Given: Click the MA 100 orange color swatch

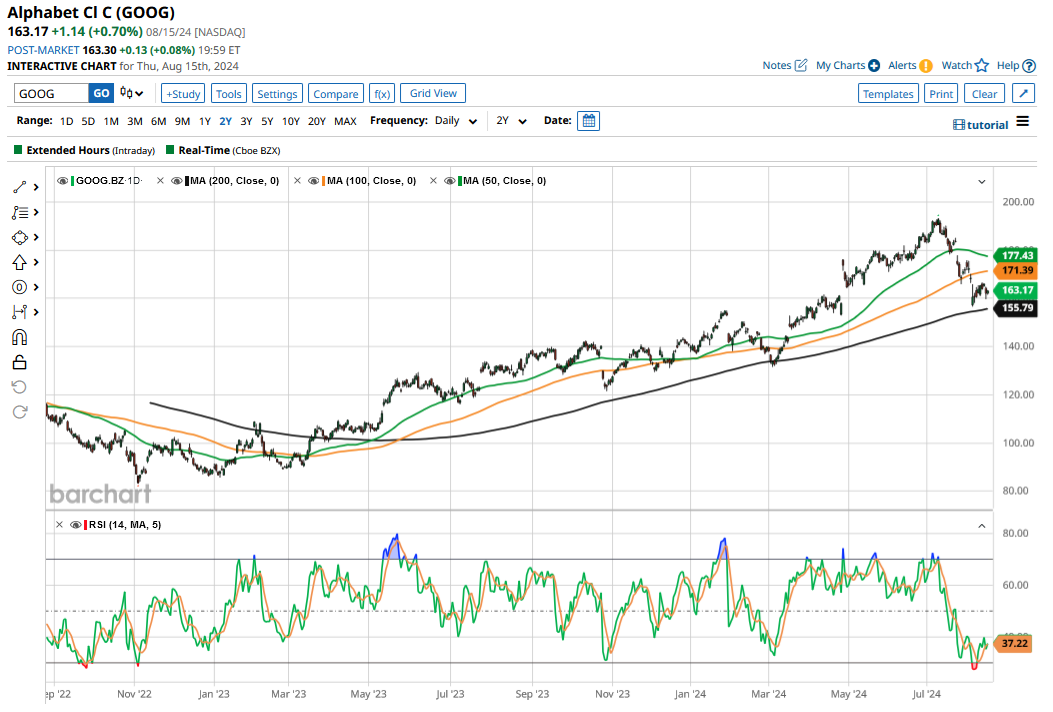Looking at the screenshot, I should (x=323, y=181).
